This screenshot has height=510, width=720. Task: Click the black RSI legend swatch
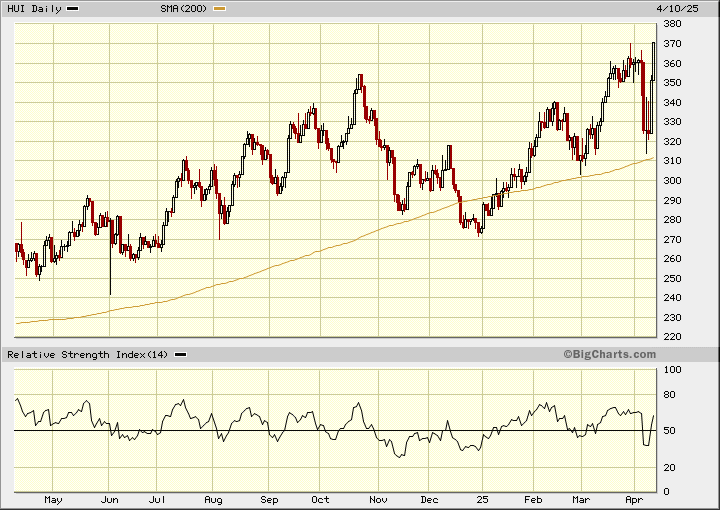181,354
